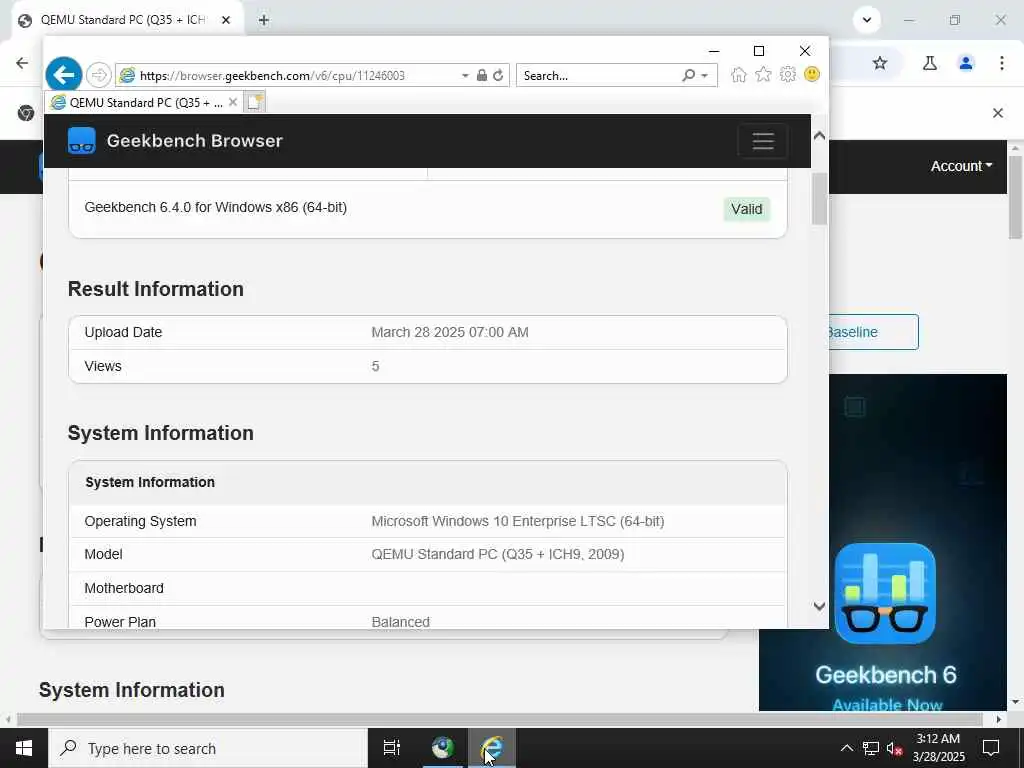This screenshot has width=1024, height=768.
Task: Click down arrow of IE page scrollbar
Action: tap(820, 607)
